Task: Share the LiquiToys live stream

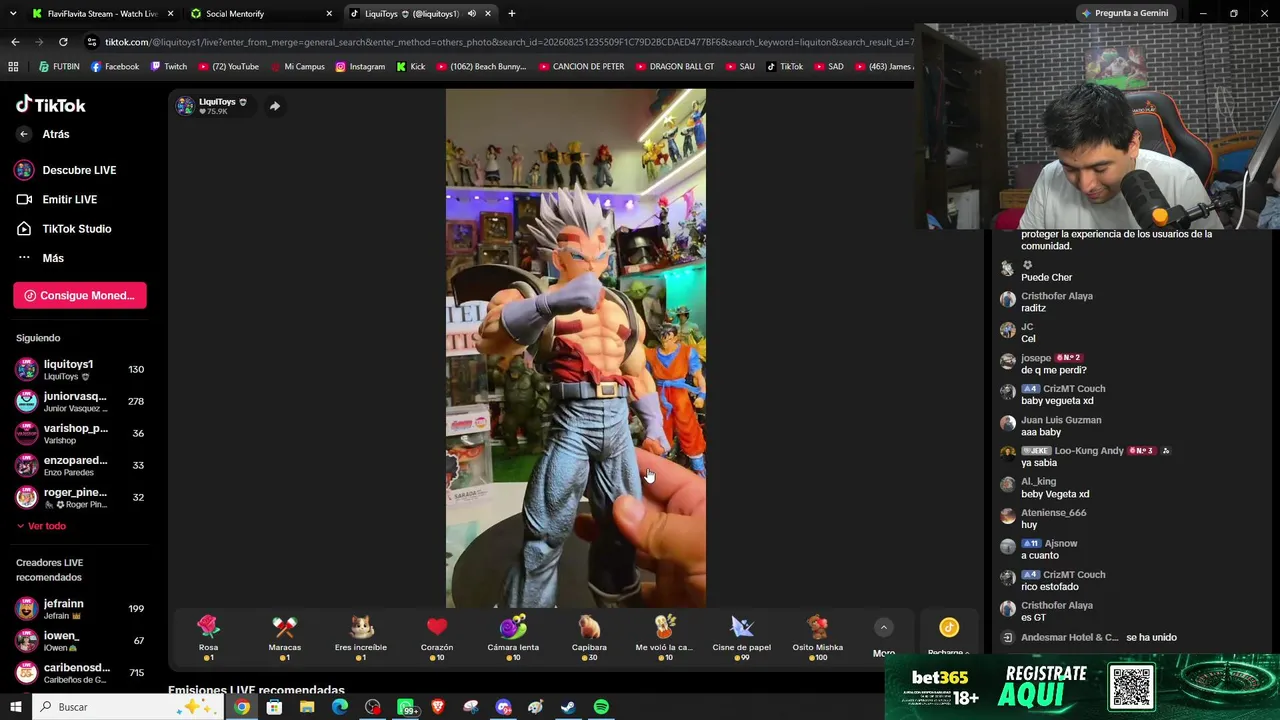Action: [274, 106]
